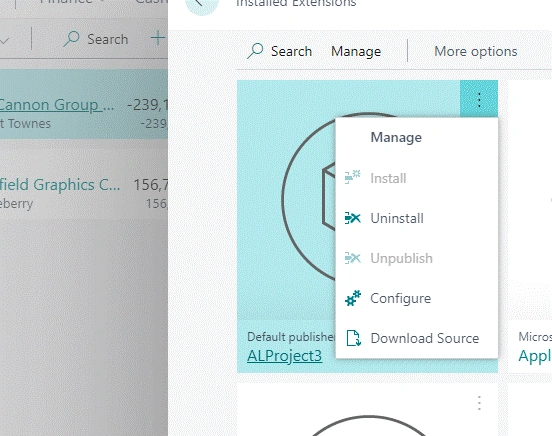The image size is (552, 436).
Task: Click the 156,7 balance value
Action: pyautogui.click(x=150, y=185)
